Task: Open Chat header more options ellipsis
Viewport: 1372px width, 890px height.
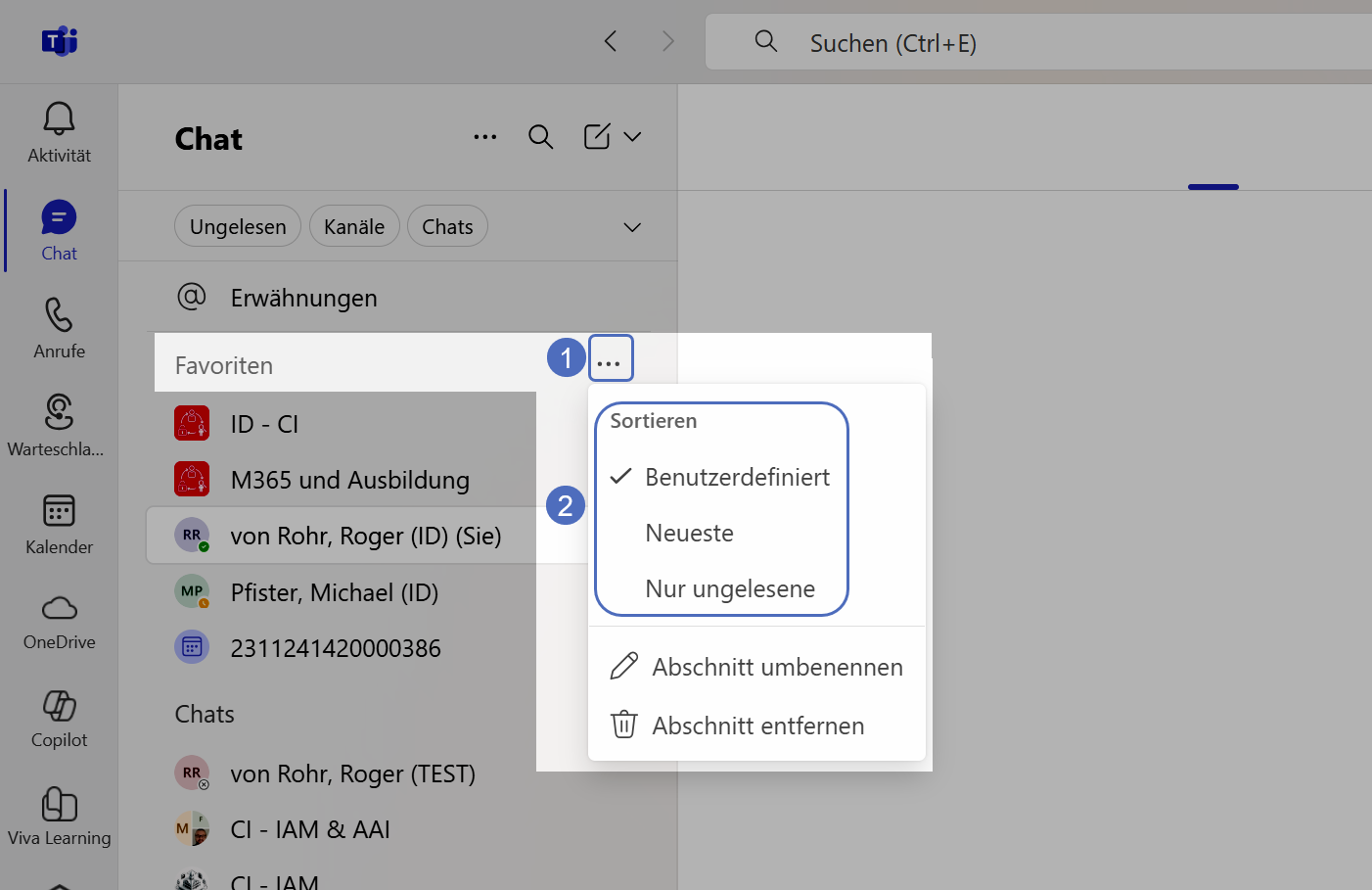Action: click(x=485, y=137)
